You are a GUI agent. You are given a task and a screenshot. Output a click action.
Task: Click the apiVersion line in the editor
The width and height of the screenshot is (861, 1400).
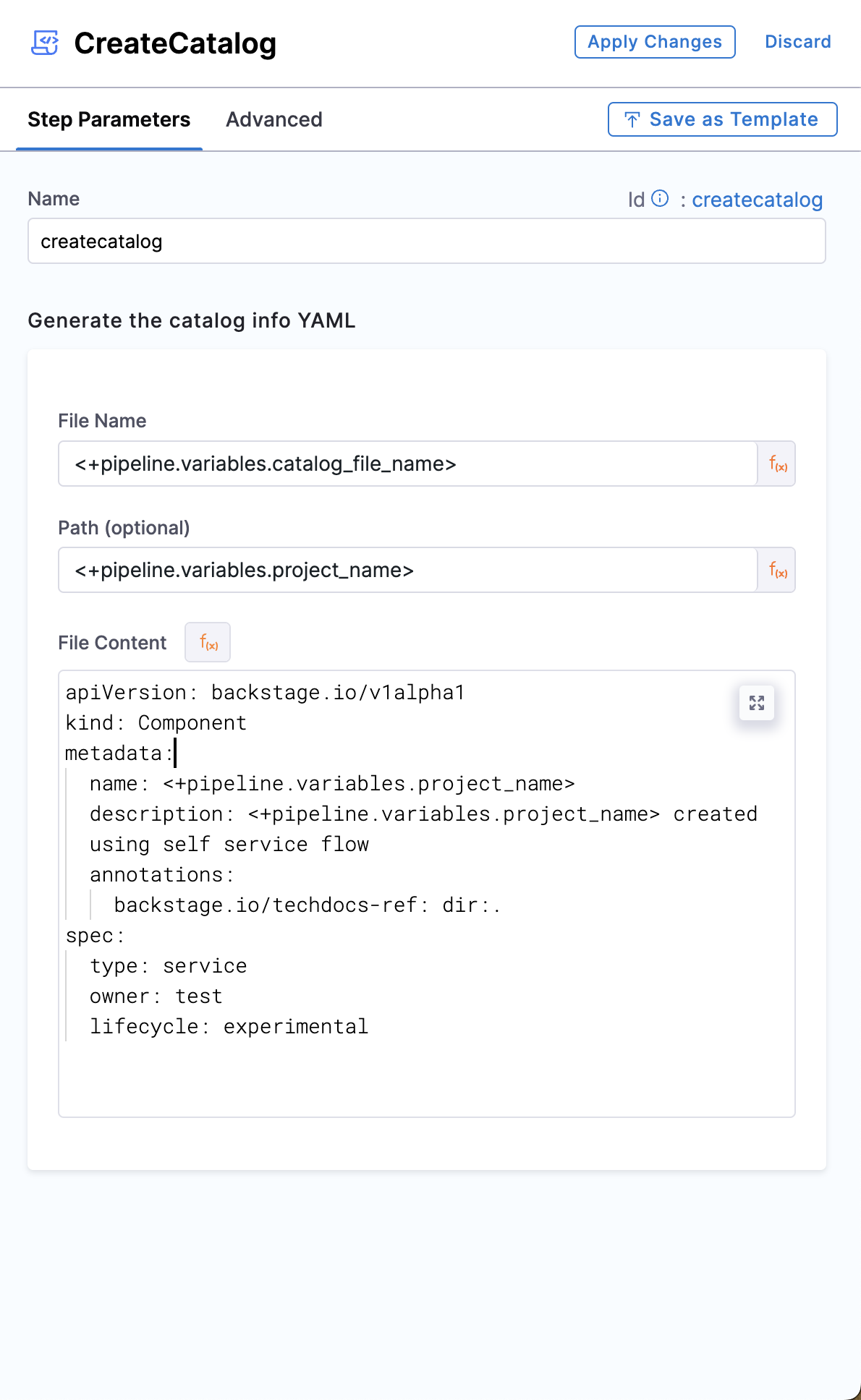tap(265, 693)
